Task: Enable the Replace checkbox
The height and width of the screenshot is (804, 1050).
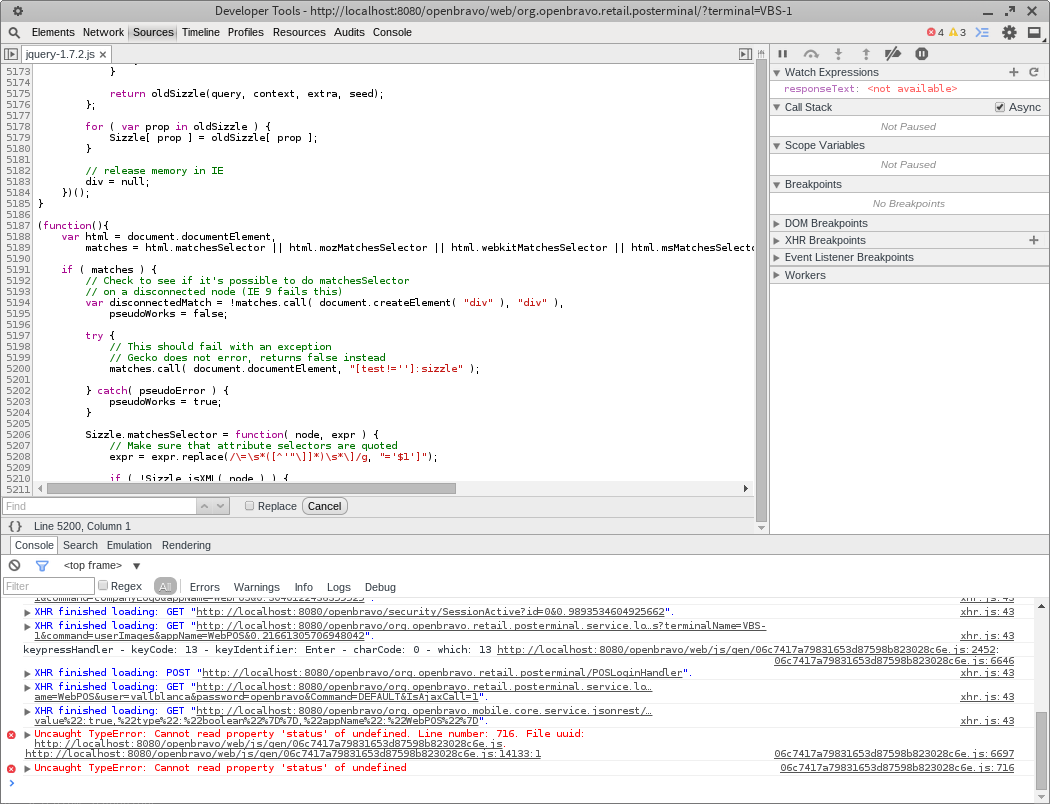Action: (x=250, y=506)
